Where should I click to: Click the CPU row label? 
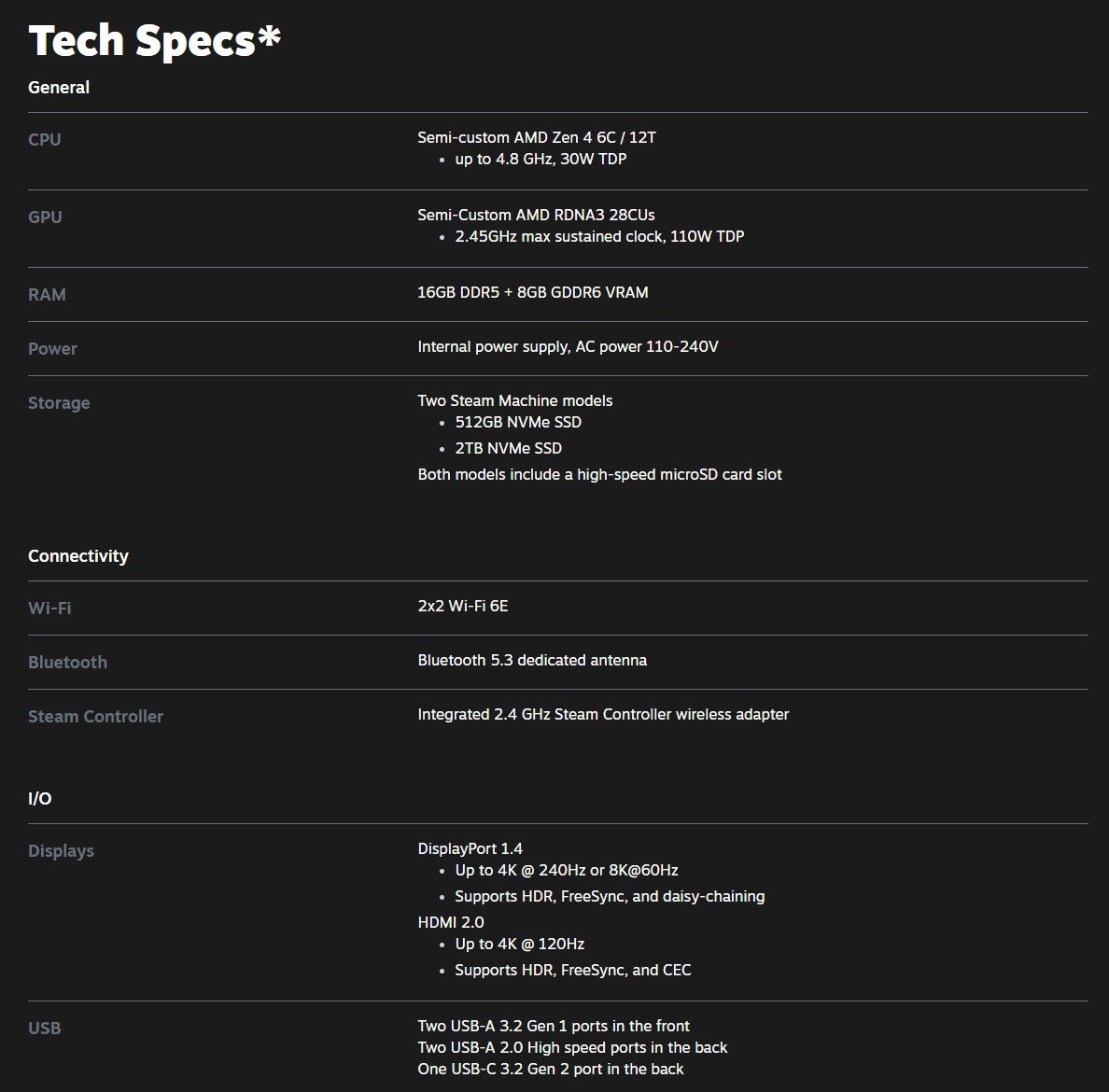(45, 140)
